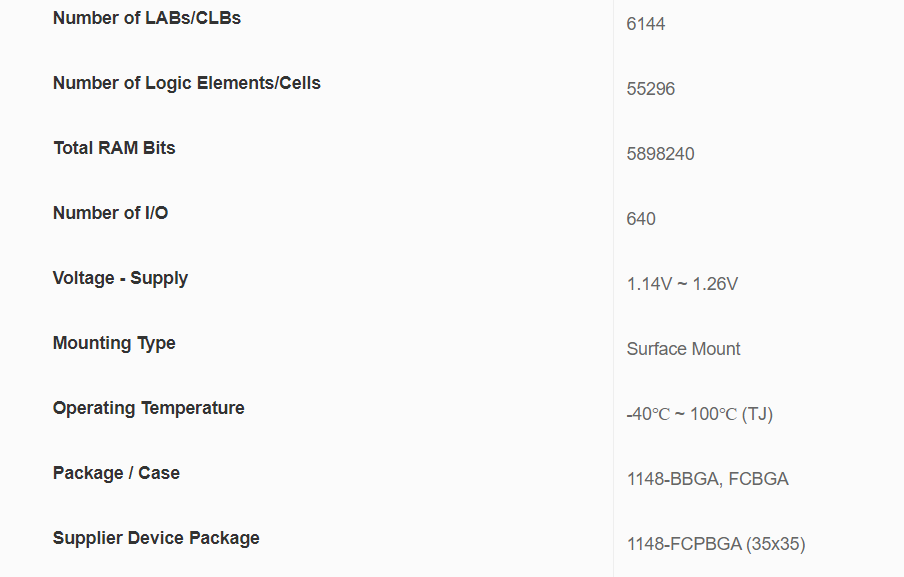Click the Mounting Type label
The image size is (904, 577).
click(114, 343)
